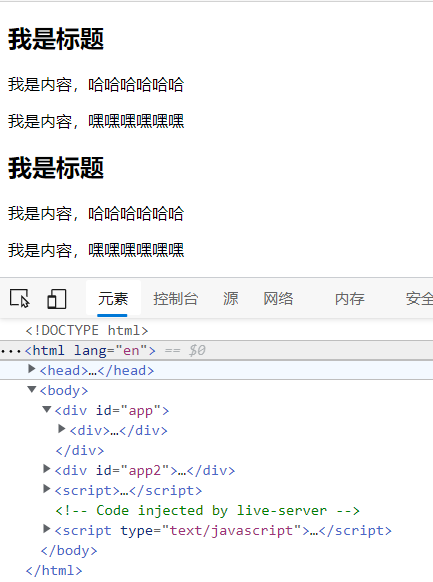Select the div id="app2" tag text
Image resolution: width=433 pixels, height=582 pixels.
point(145,471)
